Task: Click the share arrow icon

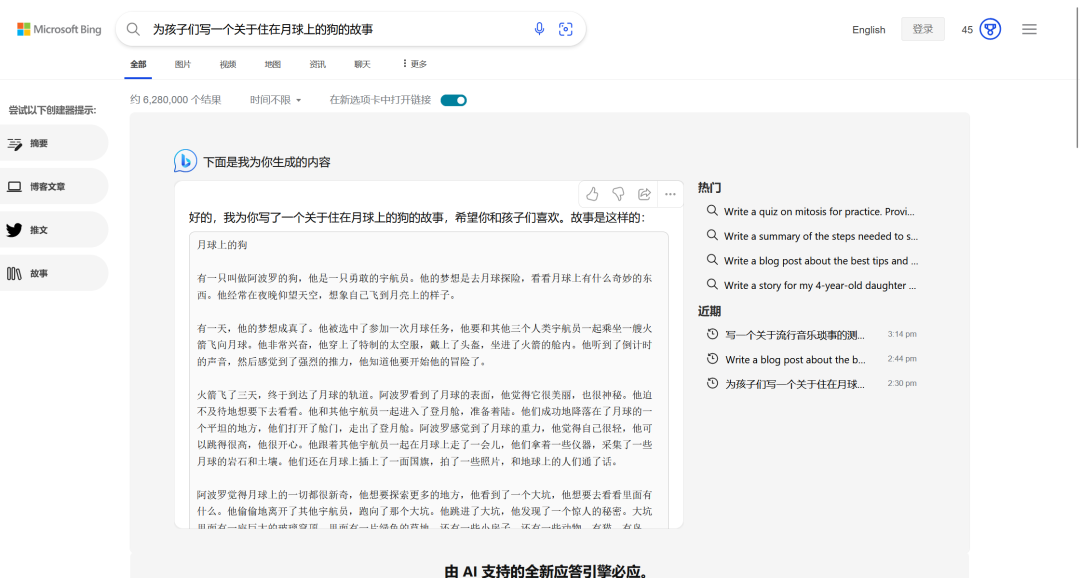Action: coord(644,194)
